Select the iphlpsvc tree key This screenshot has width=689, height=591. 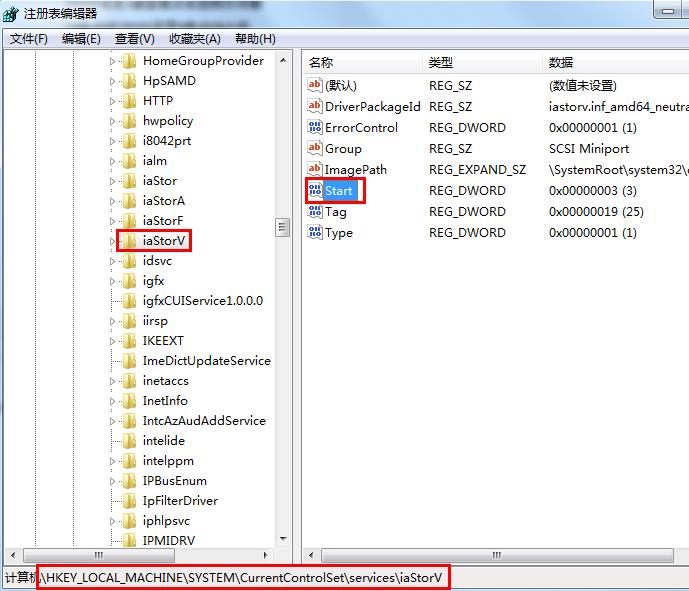(x=167, y=521)
